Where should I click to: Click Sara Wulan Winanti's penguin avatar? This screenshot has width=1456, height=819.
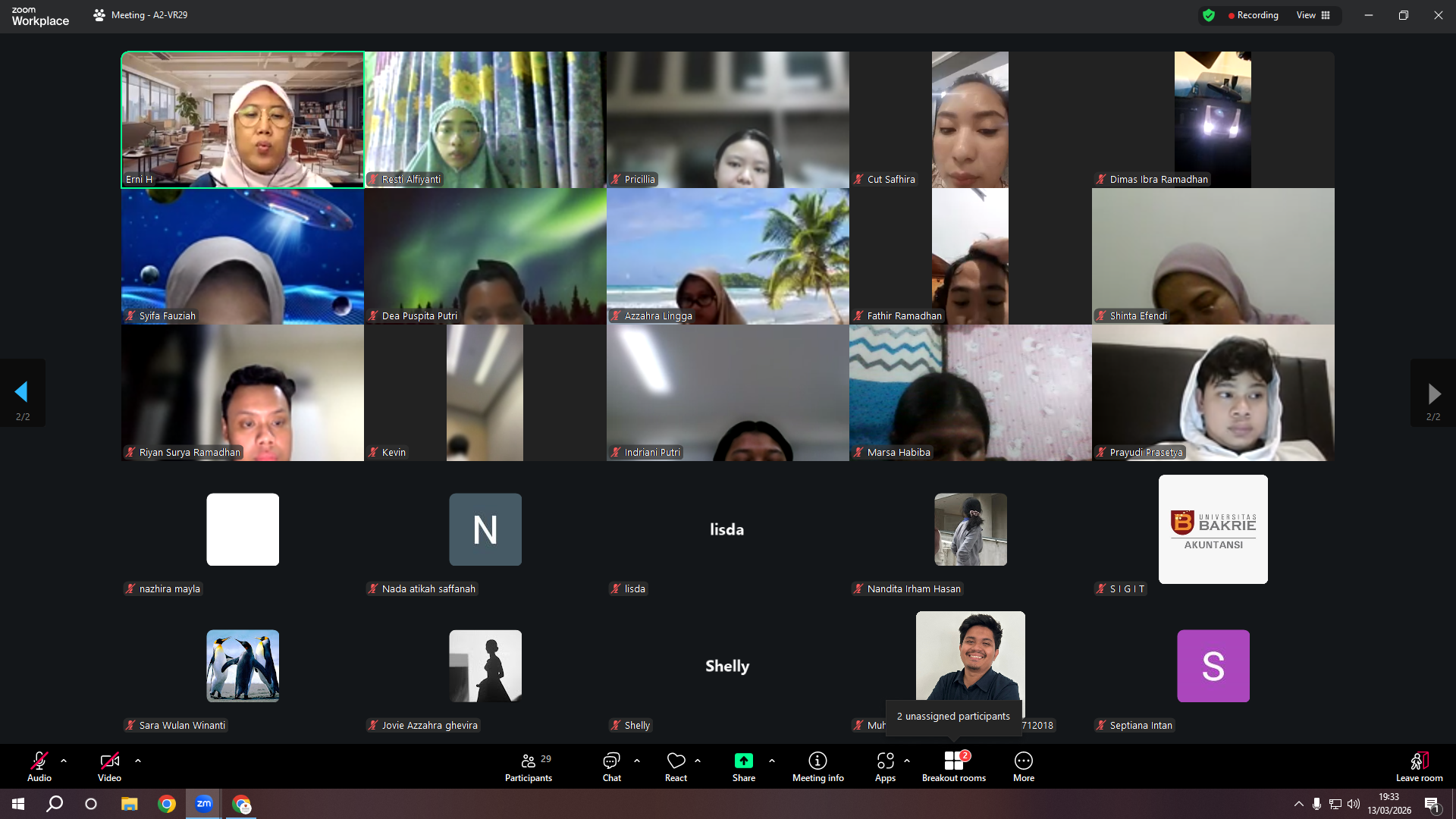point(243,666)
